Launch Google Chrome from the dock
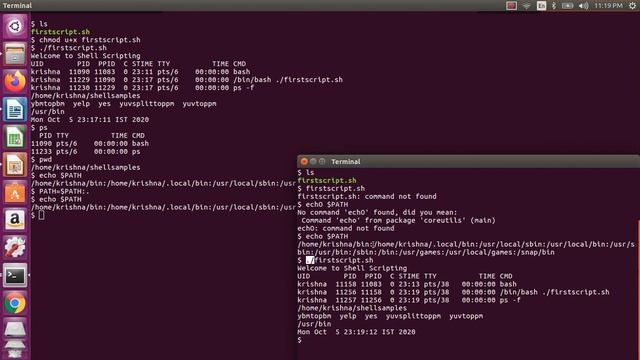 click(15, 303)
